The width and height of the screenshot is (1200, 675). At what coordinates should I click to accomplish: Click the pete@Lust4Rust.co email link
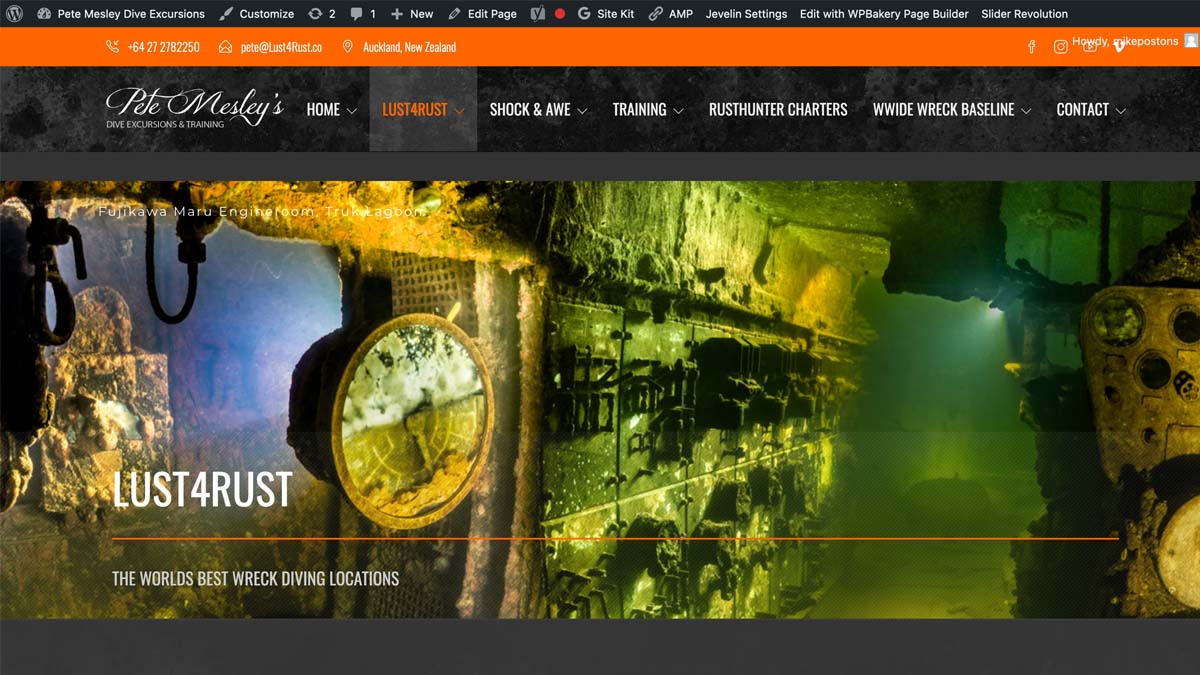click(281, 47)
